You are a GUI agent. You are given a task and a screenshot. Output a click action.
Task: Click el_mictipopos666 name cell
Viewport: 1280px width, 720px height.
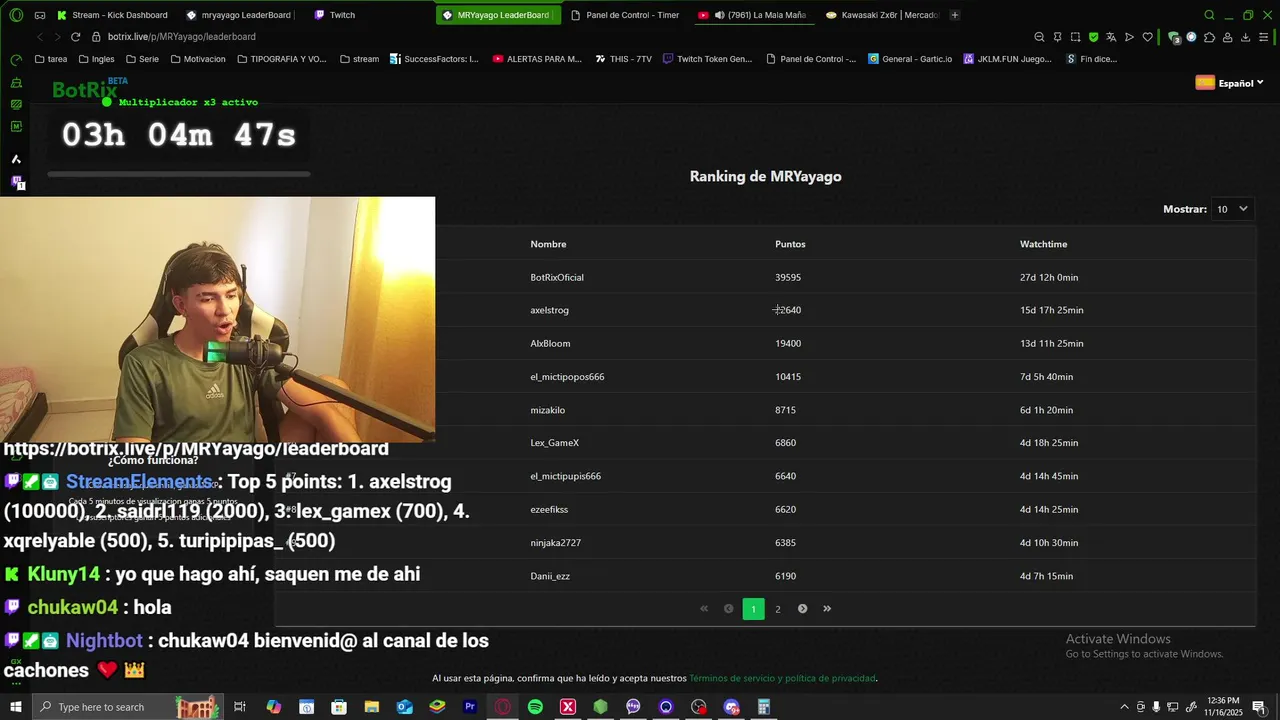pos(567,377)
